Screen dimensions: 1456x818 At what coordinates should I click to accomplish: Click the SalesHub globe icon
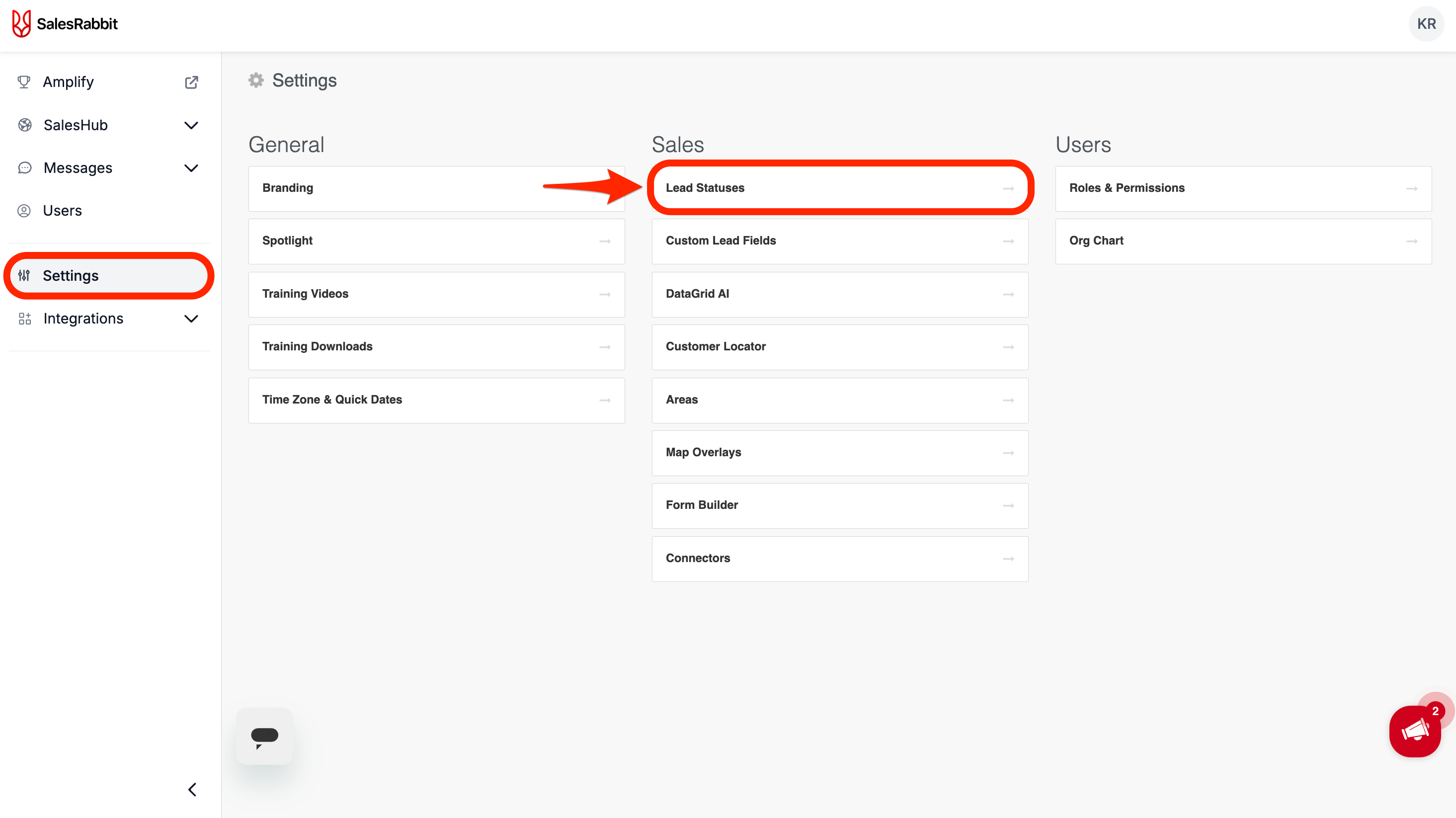coord(25,125)
